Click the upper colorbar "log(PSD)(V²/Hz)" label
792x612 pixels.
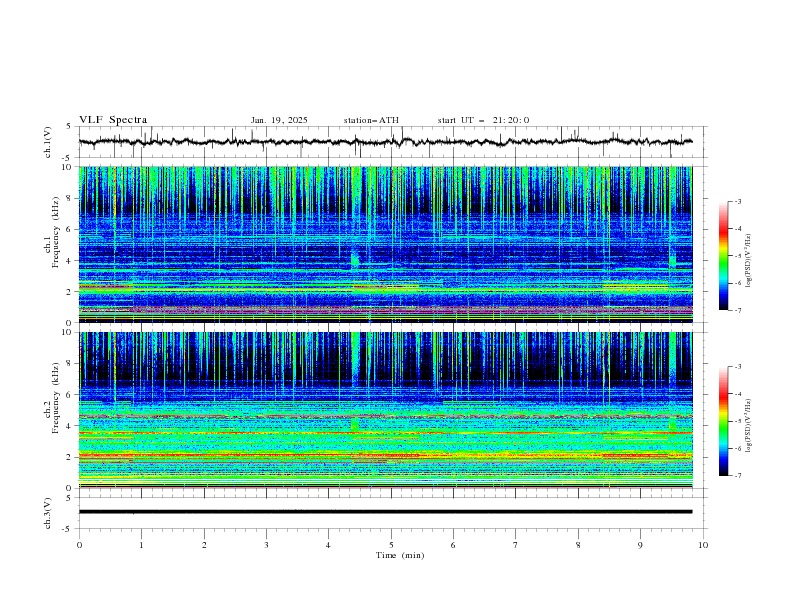[749, 261]
